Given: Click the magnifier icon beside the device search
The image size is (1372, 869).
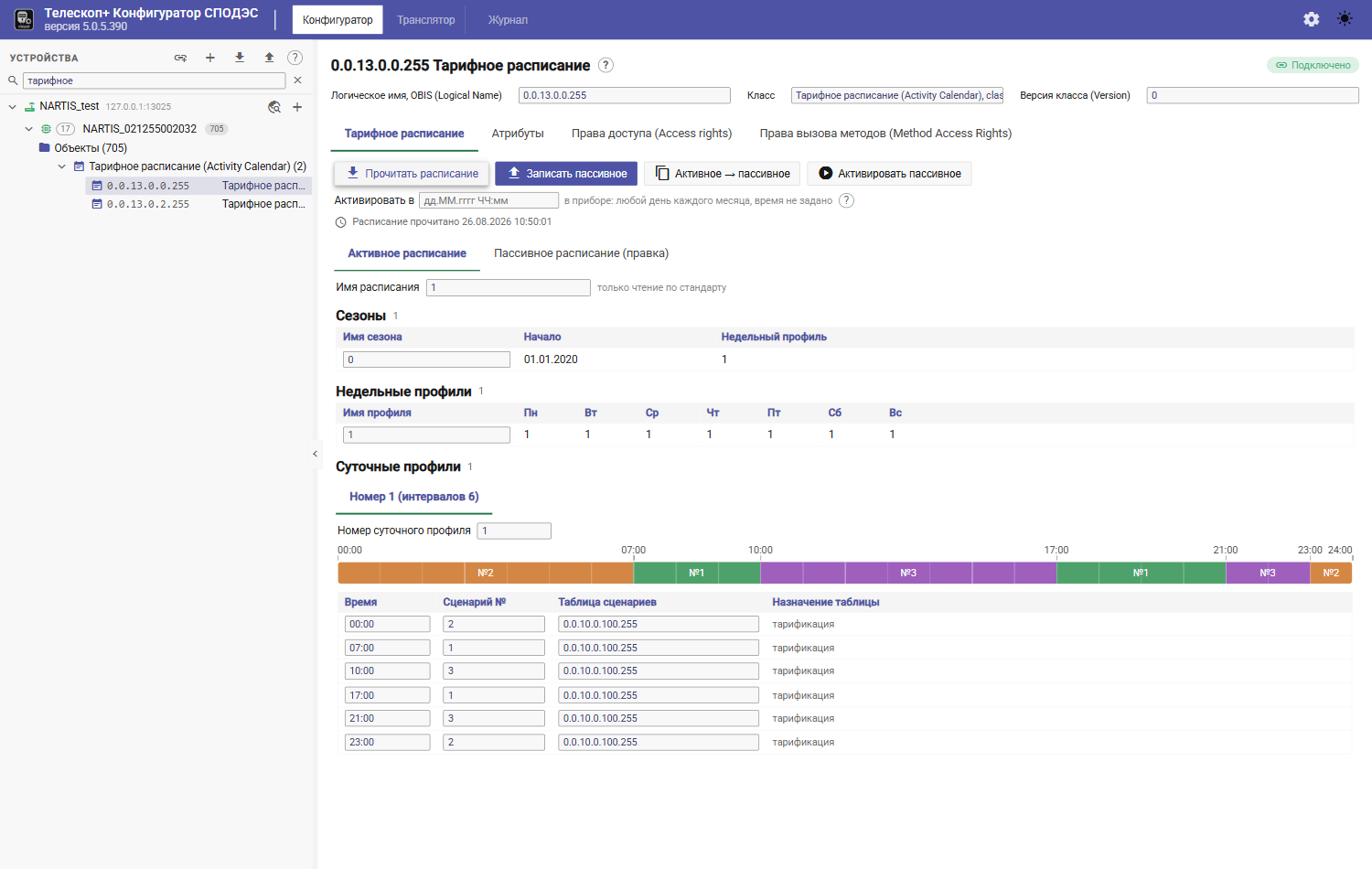Looking at the screenshot, I should click(x=13, y=80).
